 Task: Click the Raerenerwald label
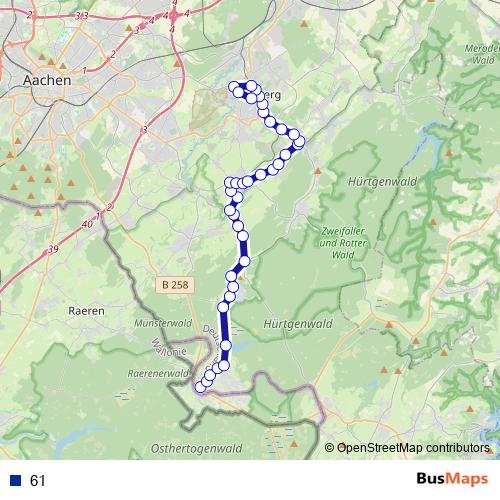pos(158,374)
